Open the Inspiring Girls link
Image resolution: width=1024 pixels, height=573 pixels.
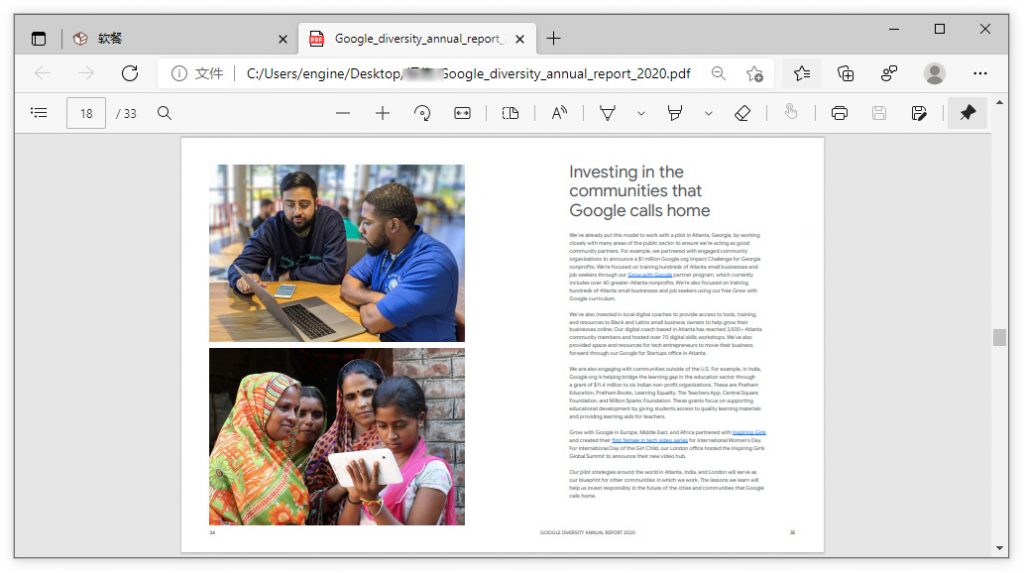click(x=748, y=433)
